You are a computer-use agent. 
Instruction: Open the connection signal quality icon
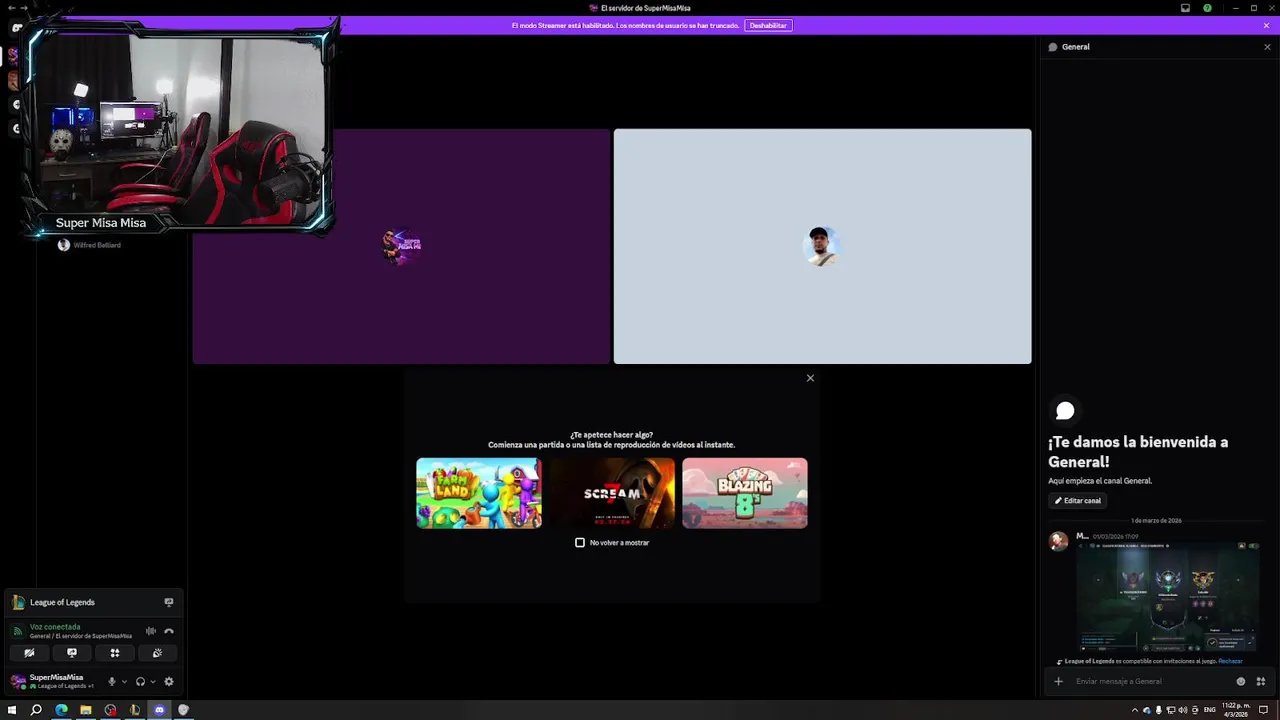pyautogui.click(x=18, y=631)
